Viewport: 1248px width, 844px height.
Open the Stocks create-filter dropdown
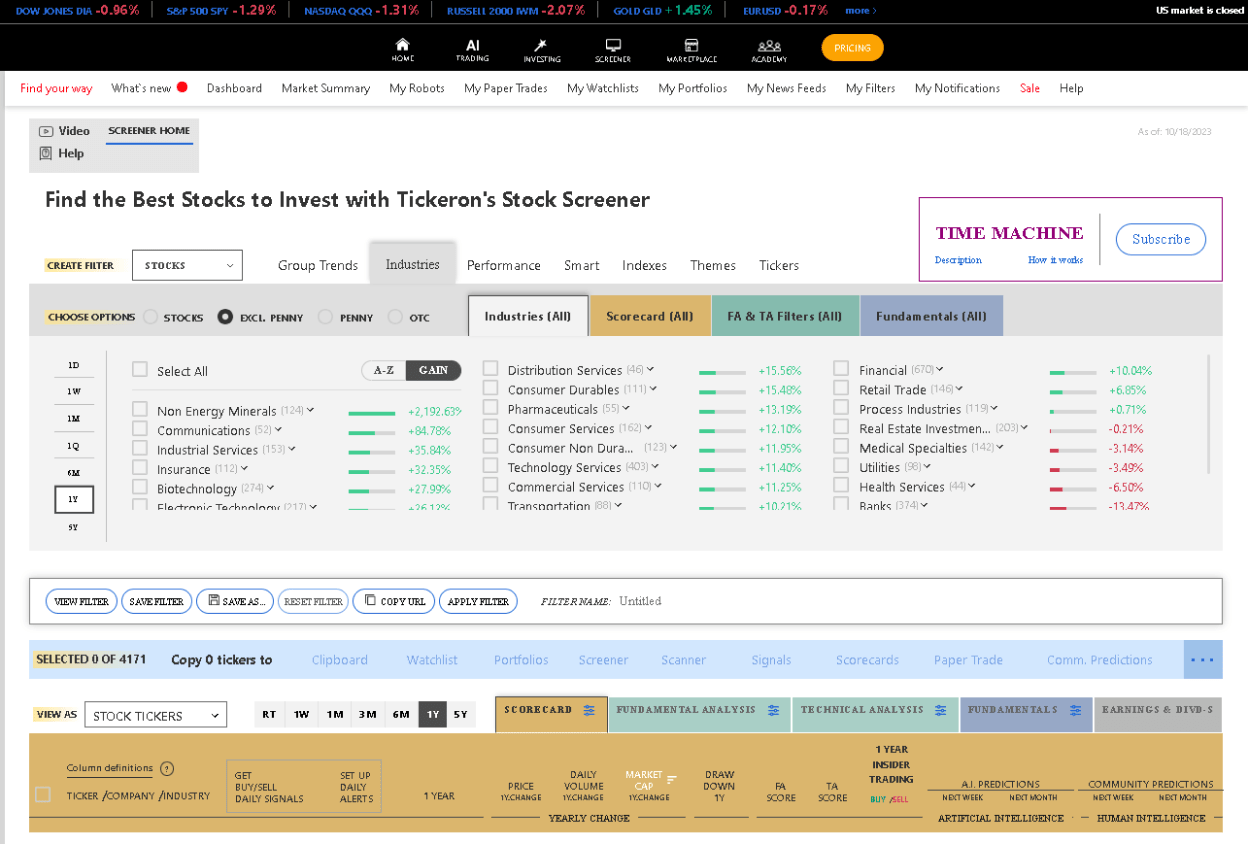pos(187,265)
